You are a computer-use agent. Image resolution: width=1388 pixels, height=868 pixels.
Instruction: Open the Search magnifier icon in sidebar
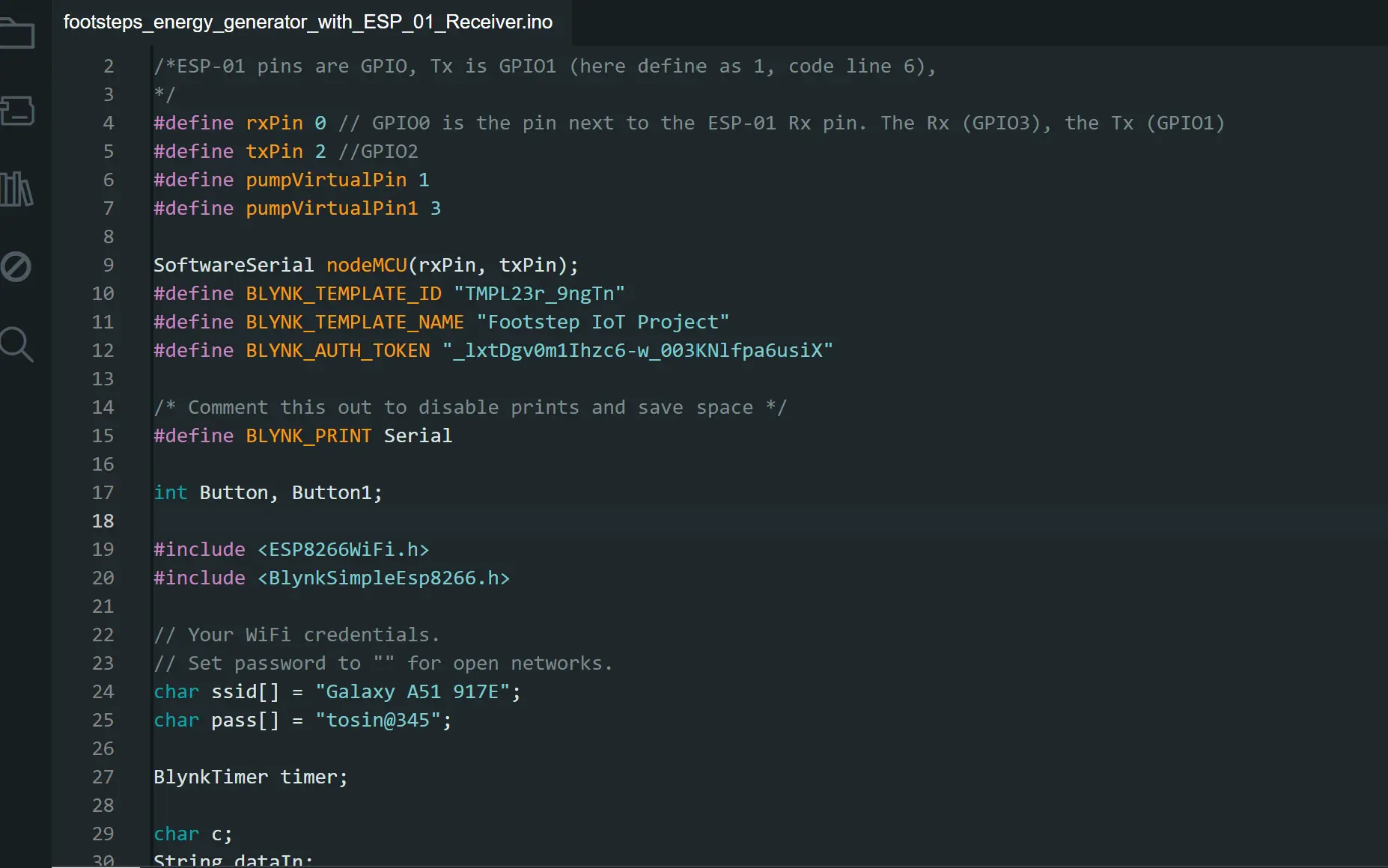(x=16, y=345)
